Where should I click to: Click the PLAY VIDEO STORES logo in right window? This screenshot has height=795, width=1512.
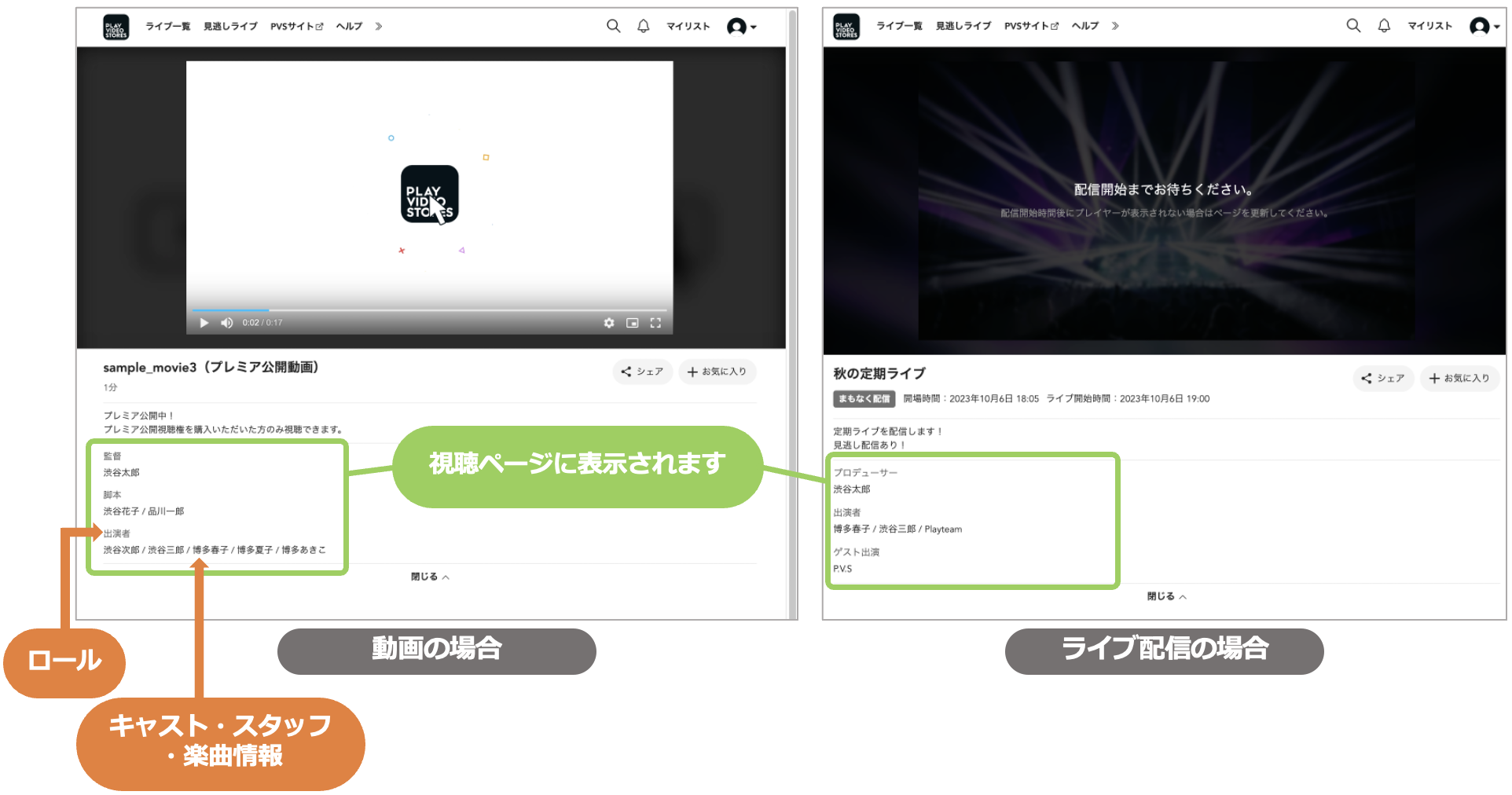846,27
